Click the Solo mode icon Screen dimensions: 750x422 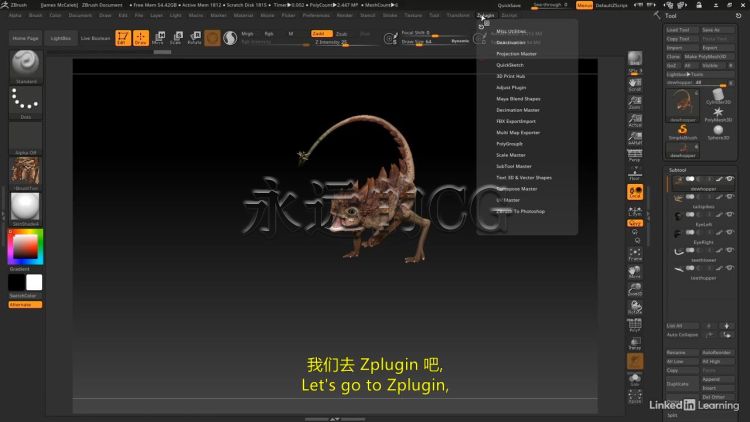[635, 379]
